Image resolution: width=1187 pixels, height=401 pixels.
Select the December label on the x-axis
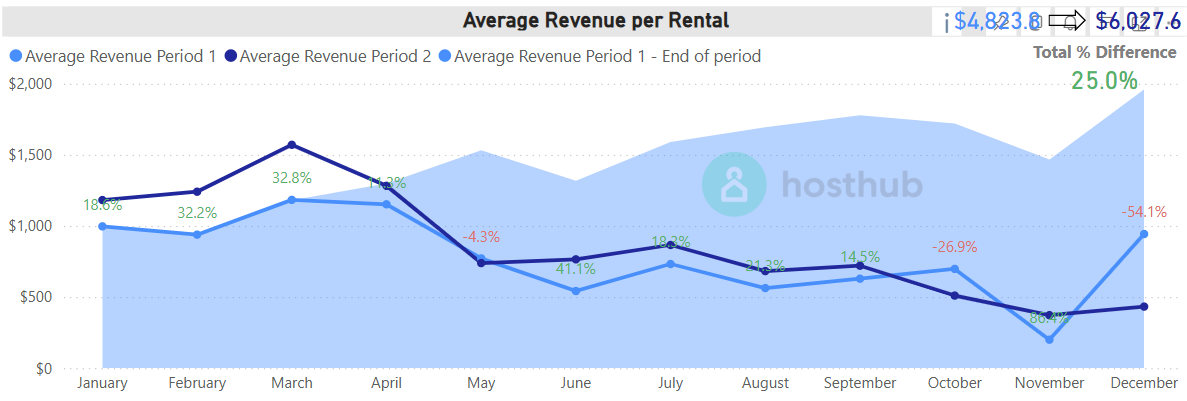[1143, 383]
